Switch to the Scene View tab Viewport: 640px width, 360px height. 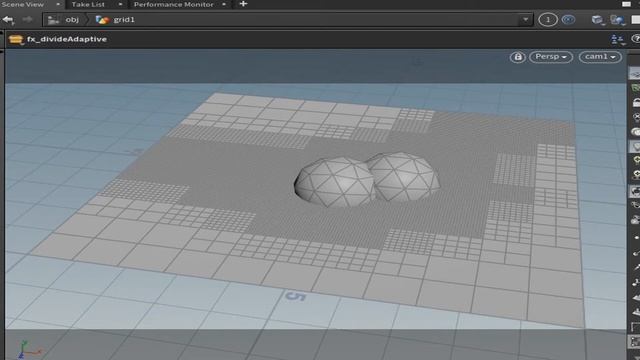click(23, 4)
